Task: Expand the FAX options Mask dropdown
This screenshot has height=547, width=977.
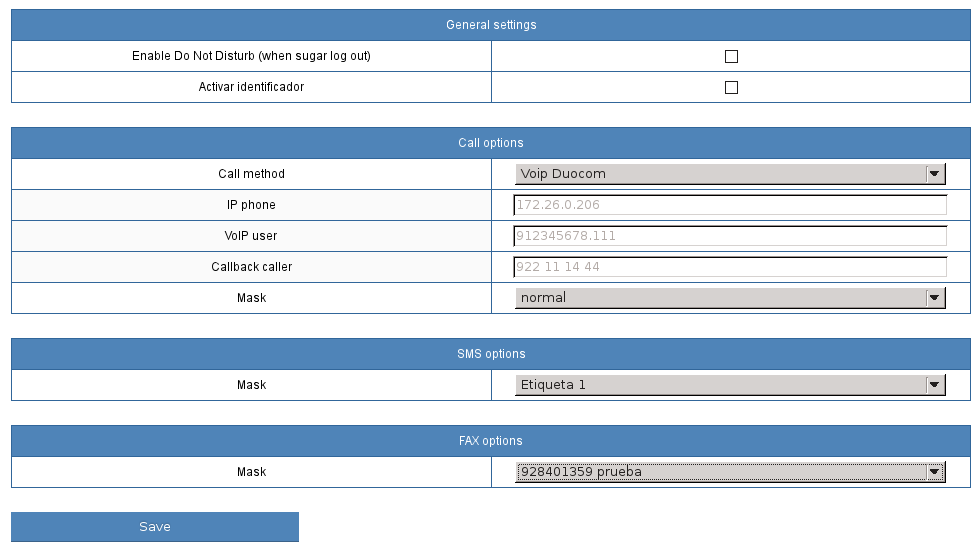Action: coord(730,472)
